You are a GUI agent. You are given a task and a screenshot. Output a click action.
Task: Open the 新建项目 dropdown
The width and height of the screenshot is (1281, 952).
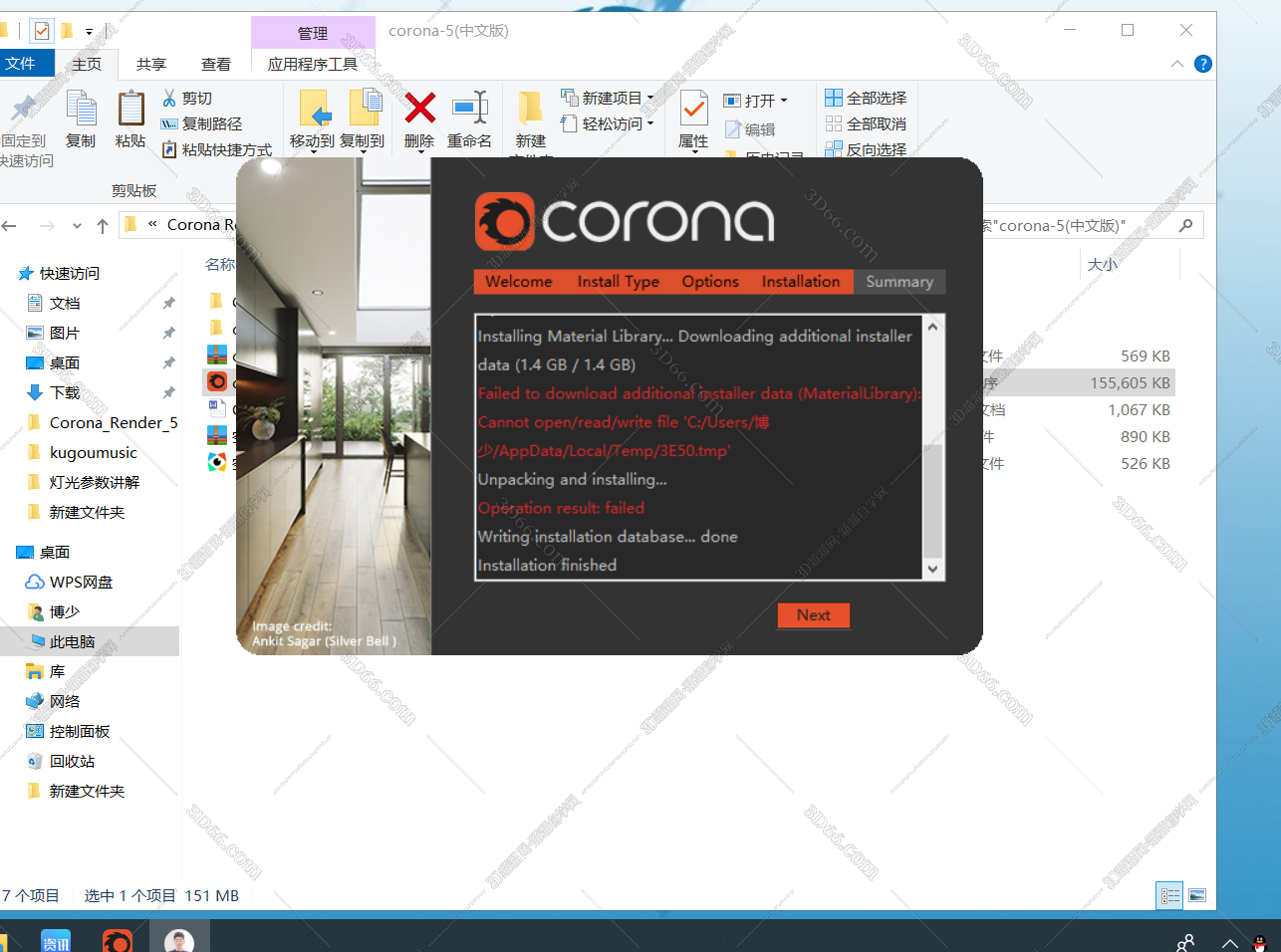click(608, 98)
